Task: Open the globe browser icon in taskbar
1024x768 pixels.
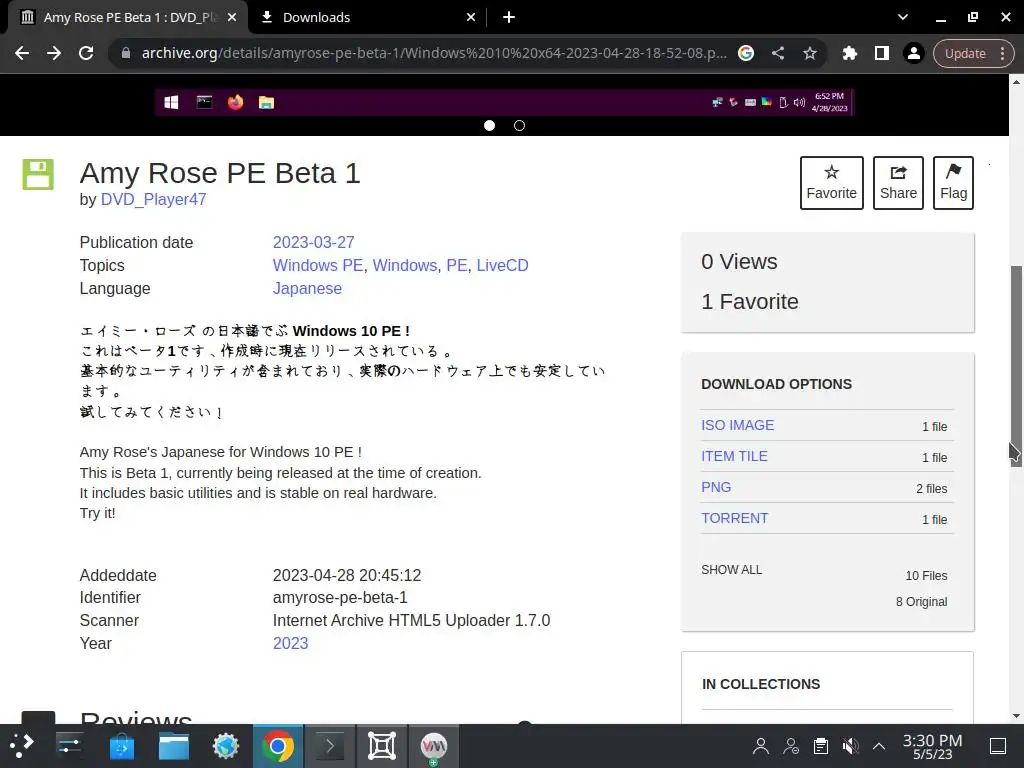Action: (x=225, y=746)
